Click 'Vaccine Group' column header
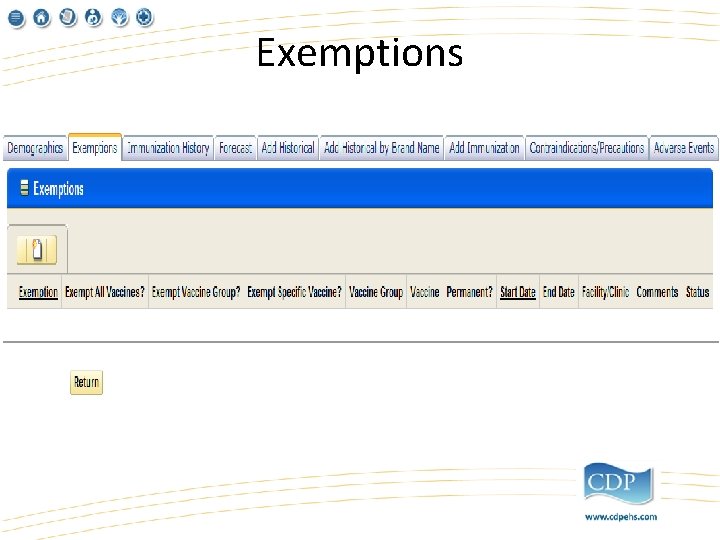Screen dimensions: 720x540 pos(376,292)
